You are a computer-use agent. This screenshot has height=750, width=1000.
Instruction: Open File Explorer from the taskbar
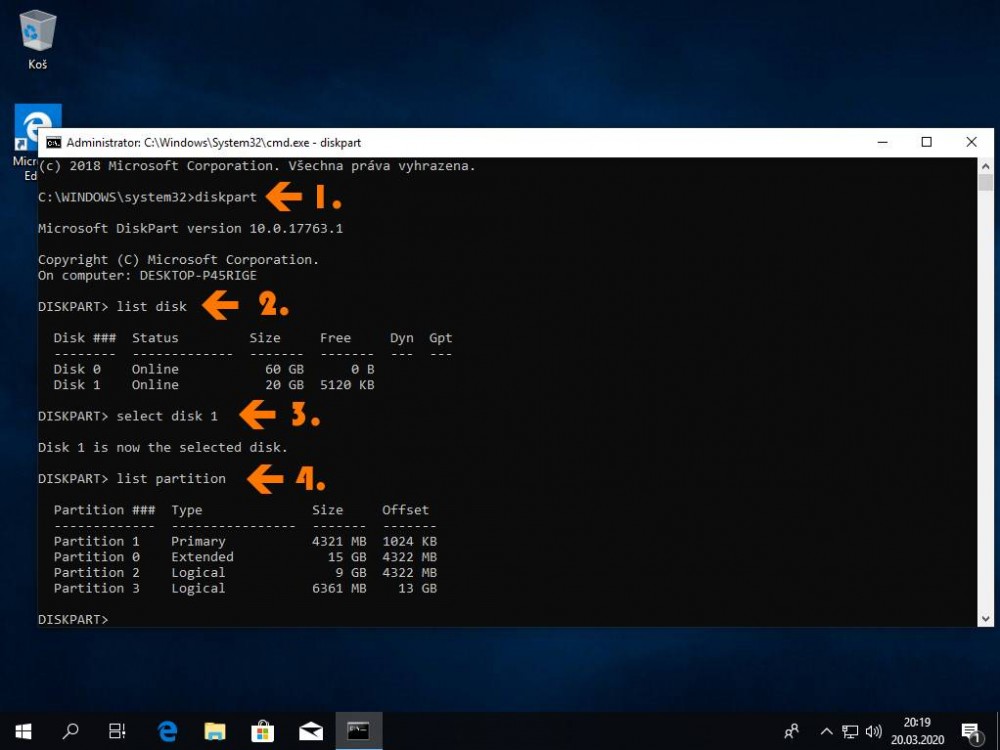coord(215,731)
